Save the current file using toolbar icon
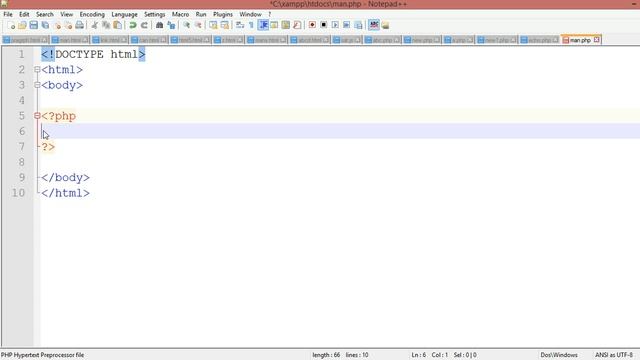Image resolution: width=640 pixels, height=360 pixels. coord(33,25)
